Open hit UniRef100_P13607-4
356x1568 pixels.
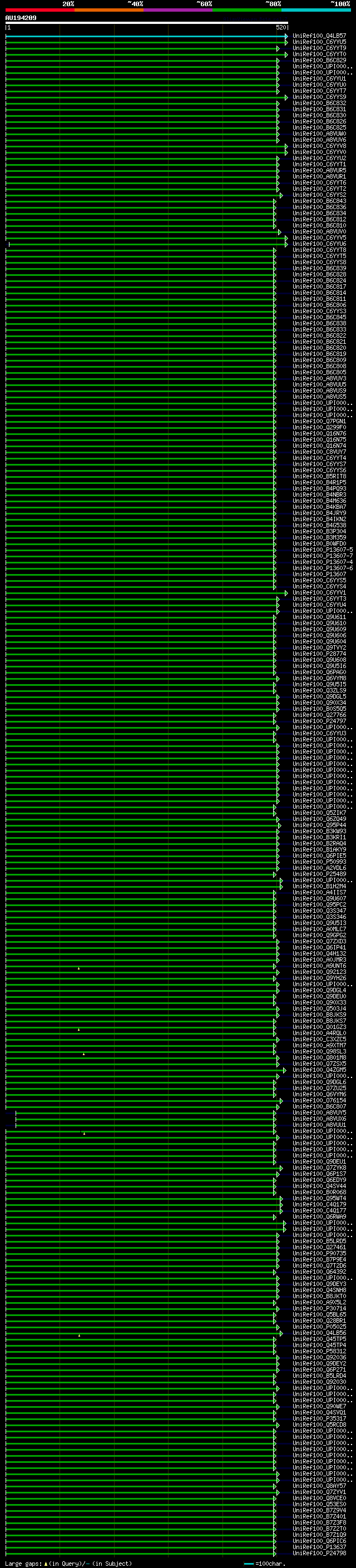323,562
